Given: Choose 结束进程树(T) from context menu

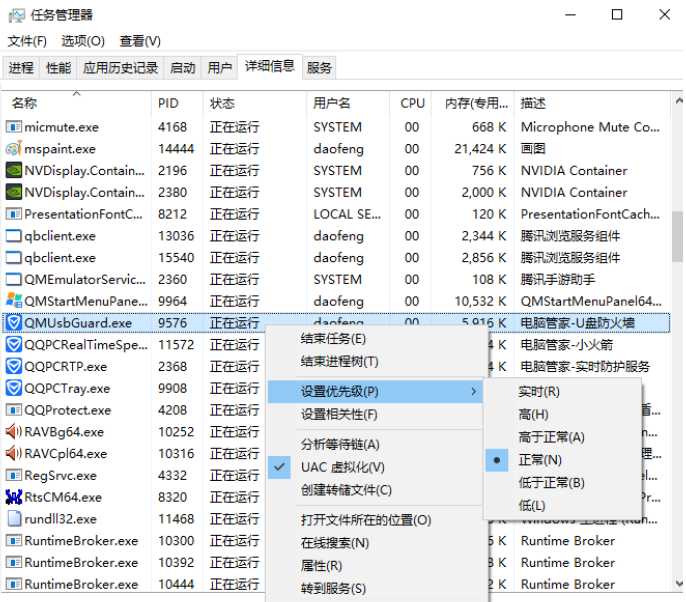Looking at the screenshot, I should click(375, 361).
